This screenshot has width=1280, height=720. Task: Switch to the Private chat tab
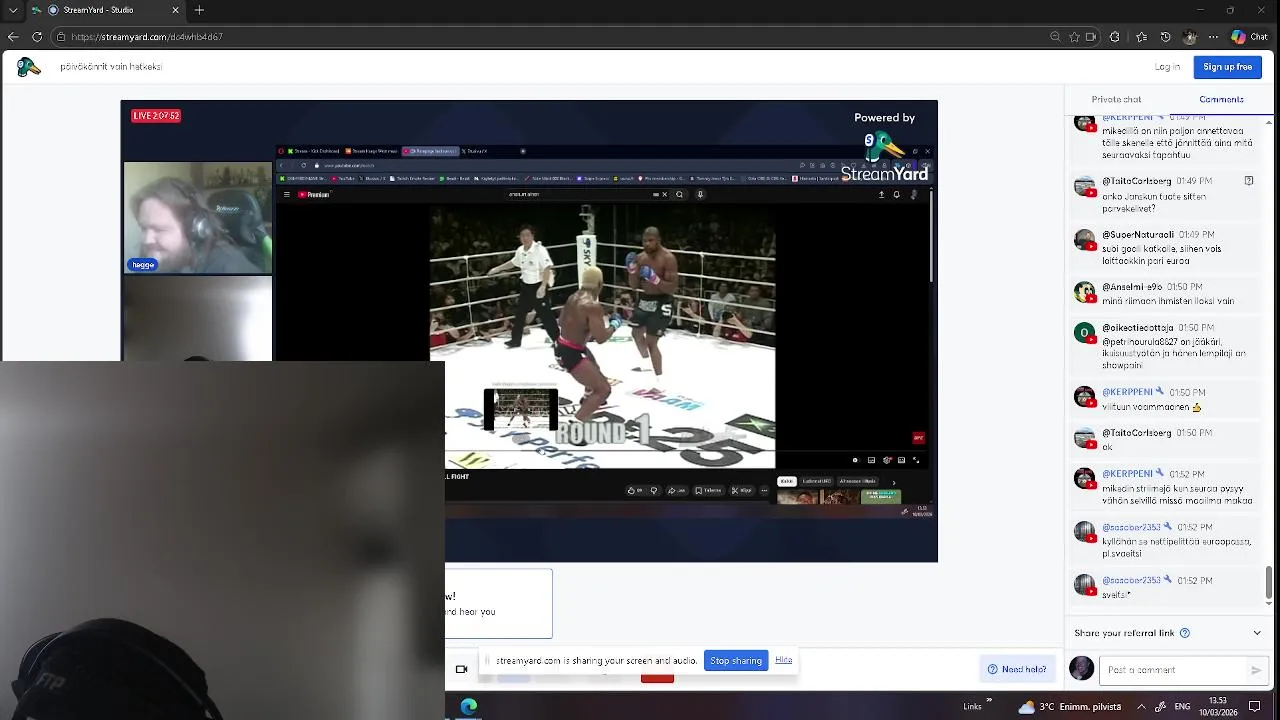tap(1116, 99)
